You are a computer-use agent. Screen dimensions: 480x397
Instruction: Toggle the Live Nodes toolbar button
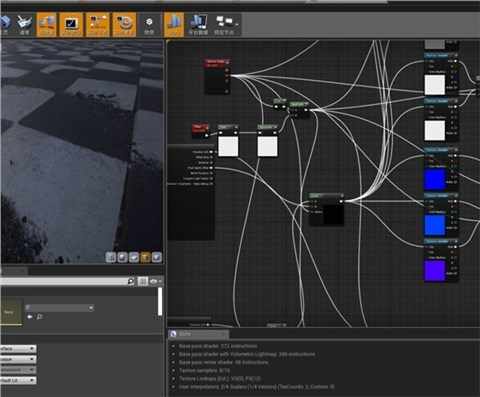pos(97,24)
